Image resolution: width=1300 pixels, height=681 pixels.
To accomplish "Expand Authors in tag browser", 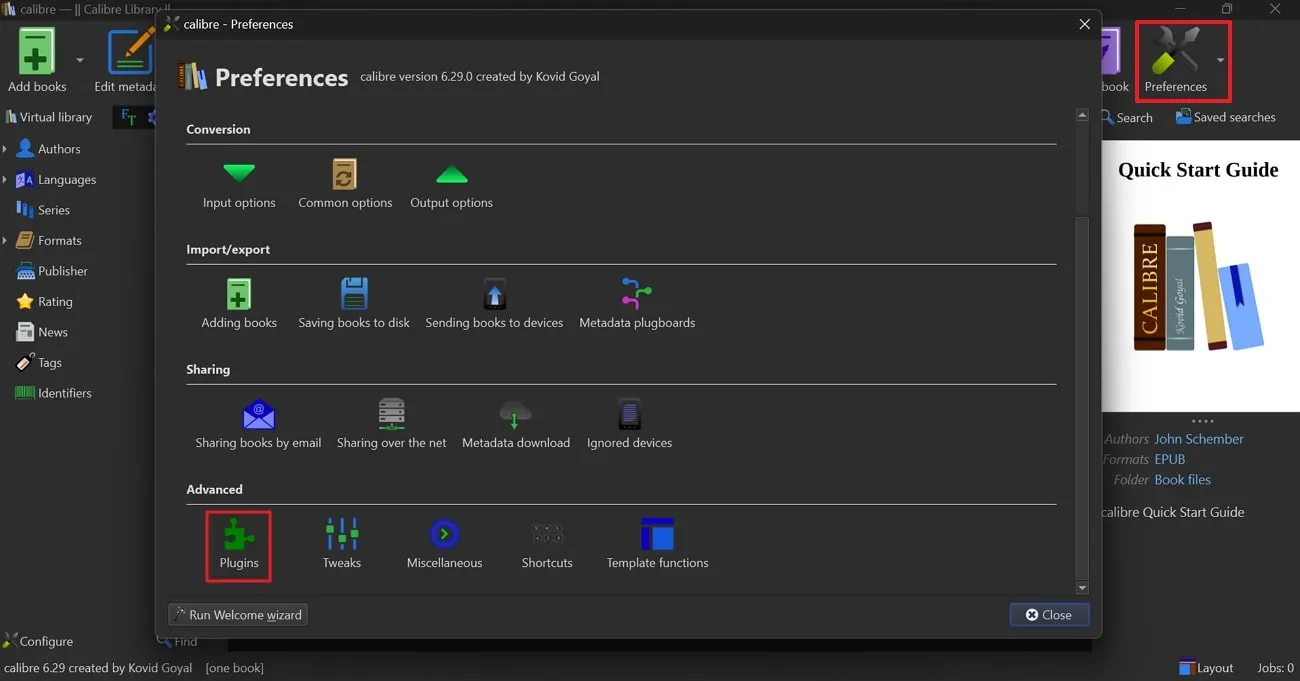I will (x=5, y=149).
